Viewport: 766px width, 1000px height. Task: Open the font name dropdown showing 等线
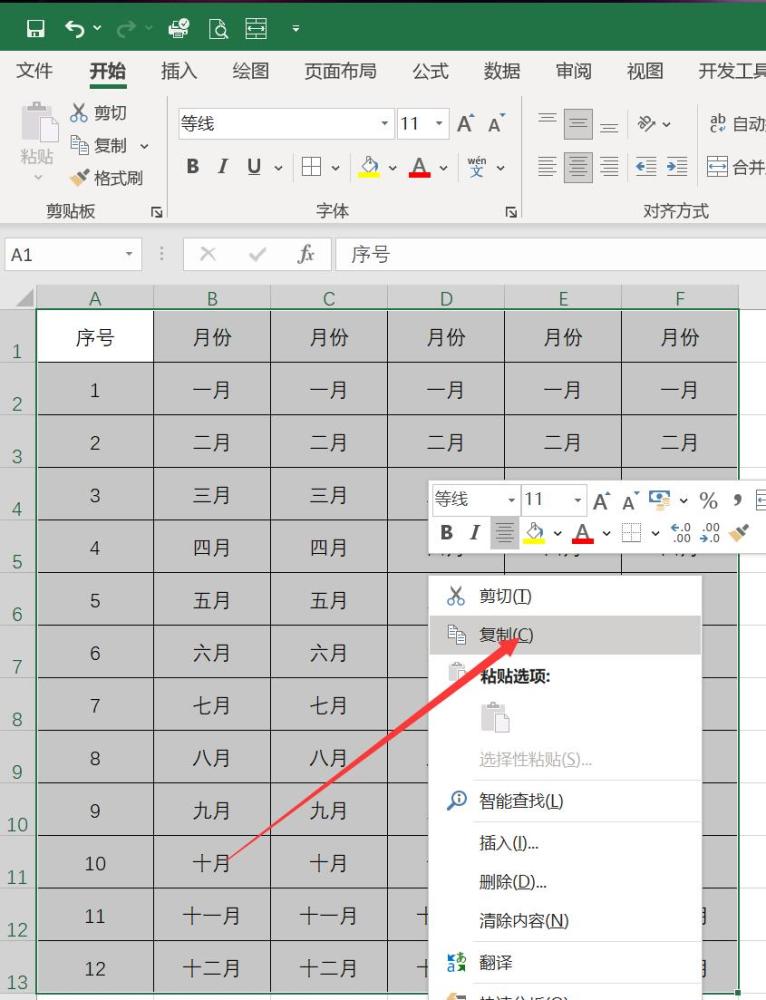pyautogui.click(x=385, y=123)
